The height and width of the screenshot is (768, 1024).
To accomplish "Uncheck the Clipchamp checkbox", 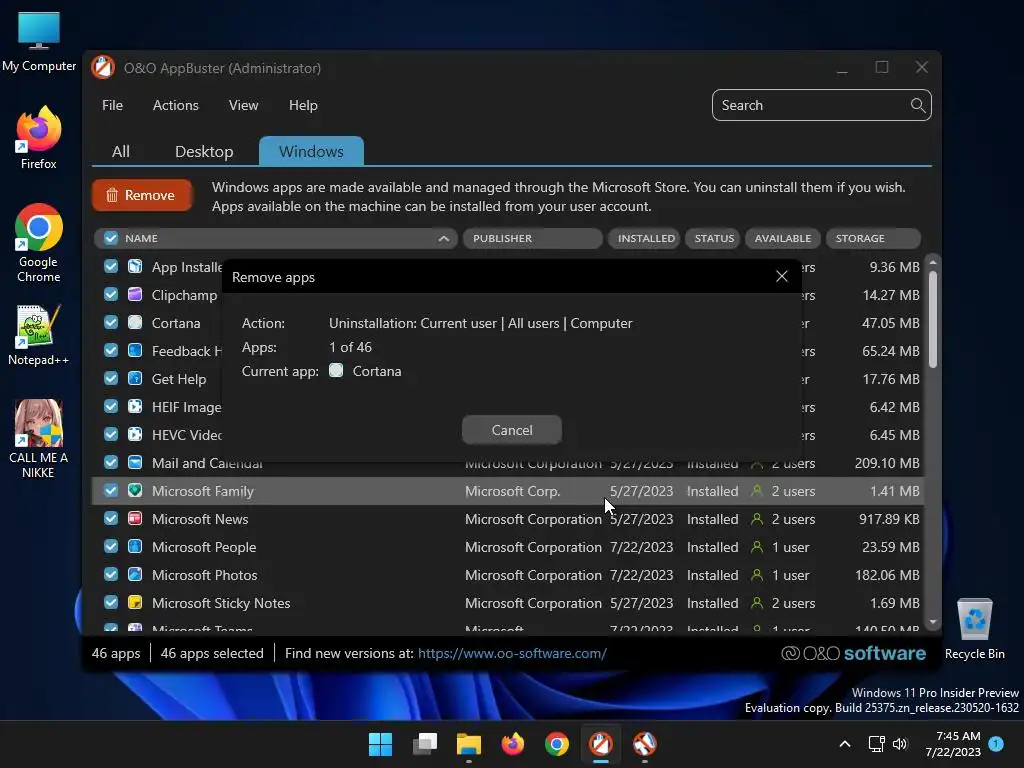I will [111, 295].
